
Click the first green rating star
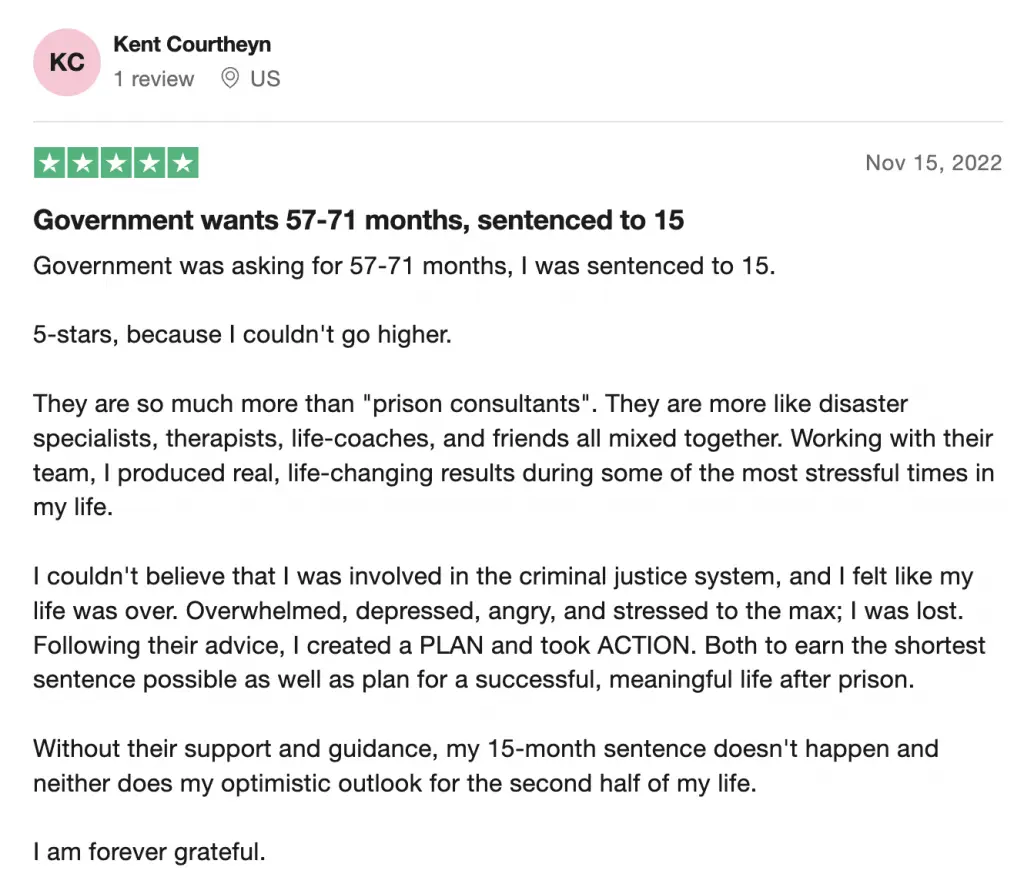point(50,163)
